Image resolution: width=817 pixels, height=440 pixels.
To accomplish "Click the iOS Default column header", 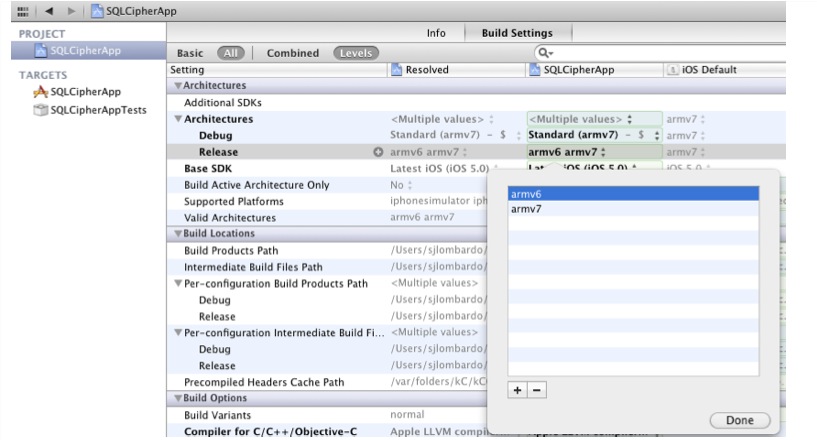I will tap(725, 70).
